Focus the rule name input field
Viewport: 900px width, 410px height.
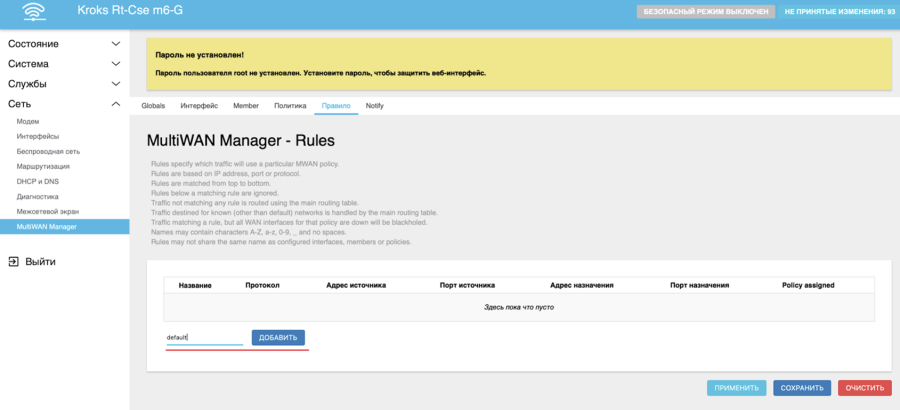(204, 338)
